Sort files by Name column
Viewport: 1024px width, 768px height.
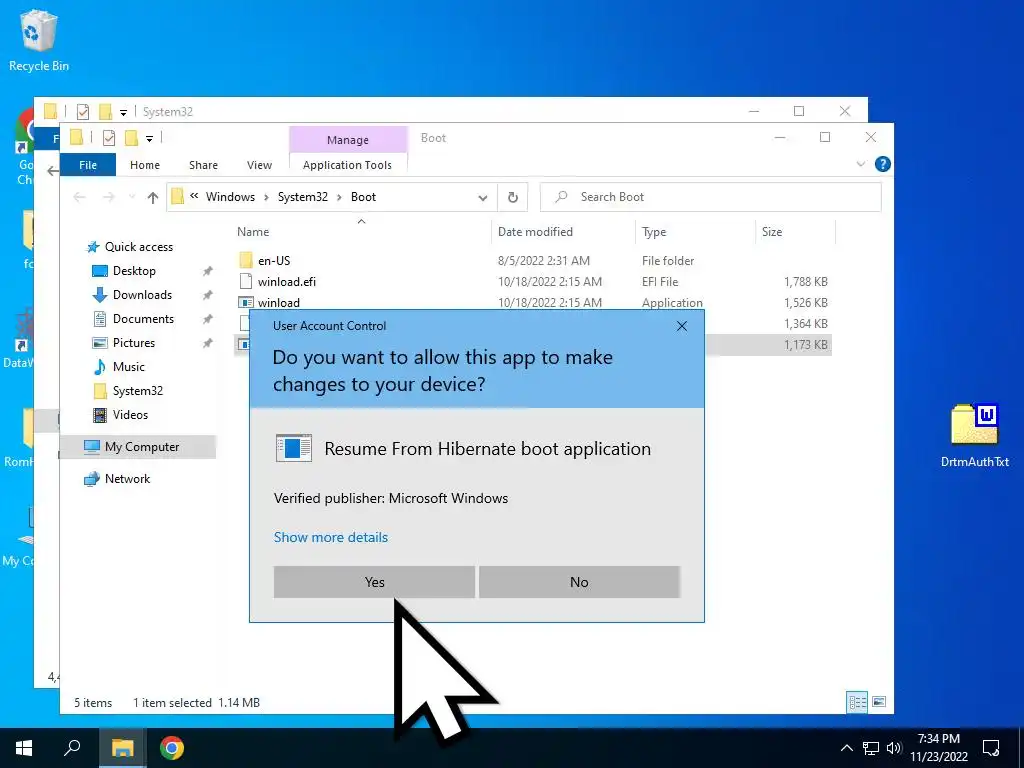253,232
